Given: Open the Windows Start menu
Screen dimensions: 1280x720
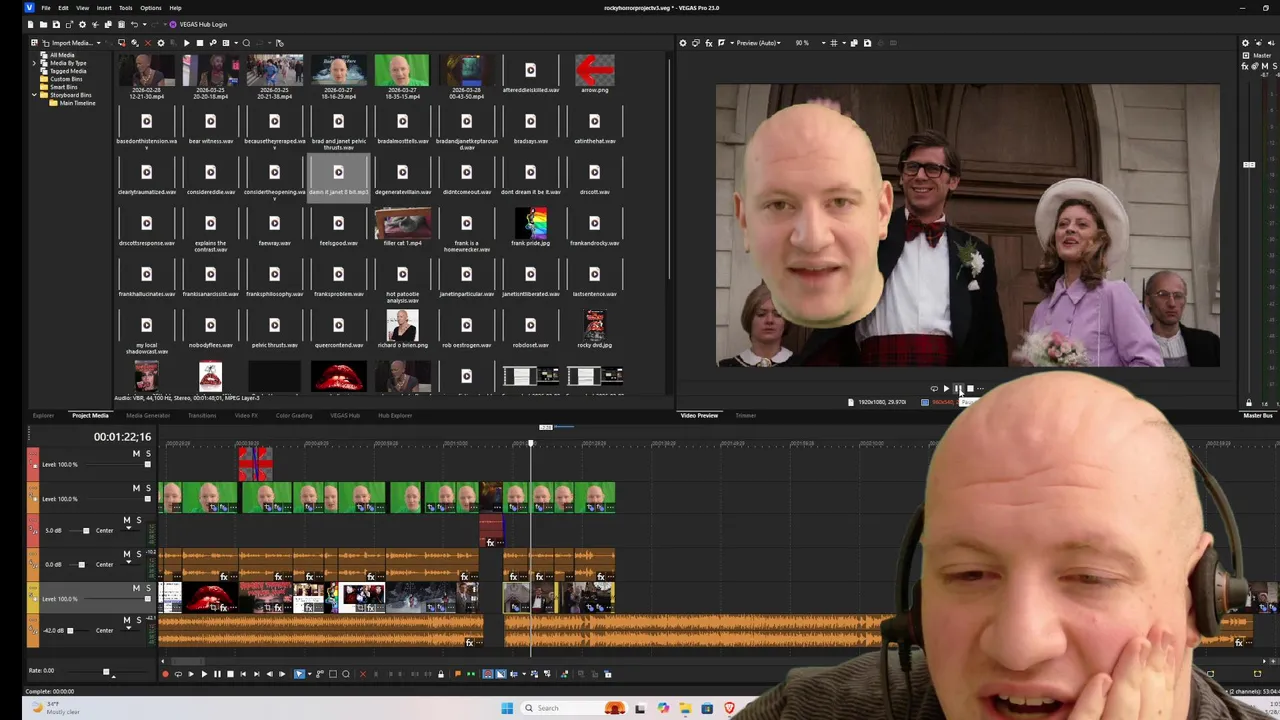Looking at the screenshot, I should pyautogui.click(x=507, y=708).
